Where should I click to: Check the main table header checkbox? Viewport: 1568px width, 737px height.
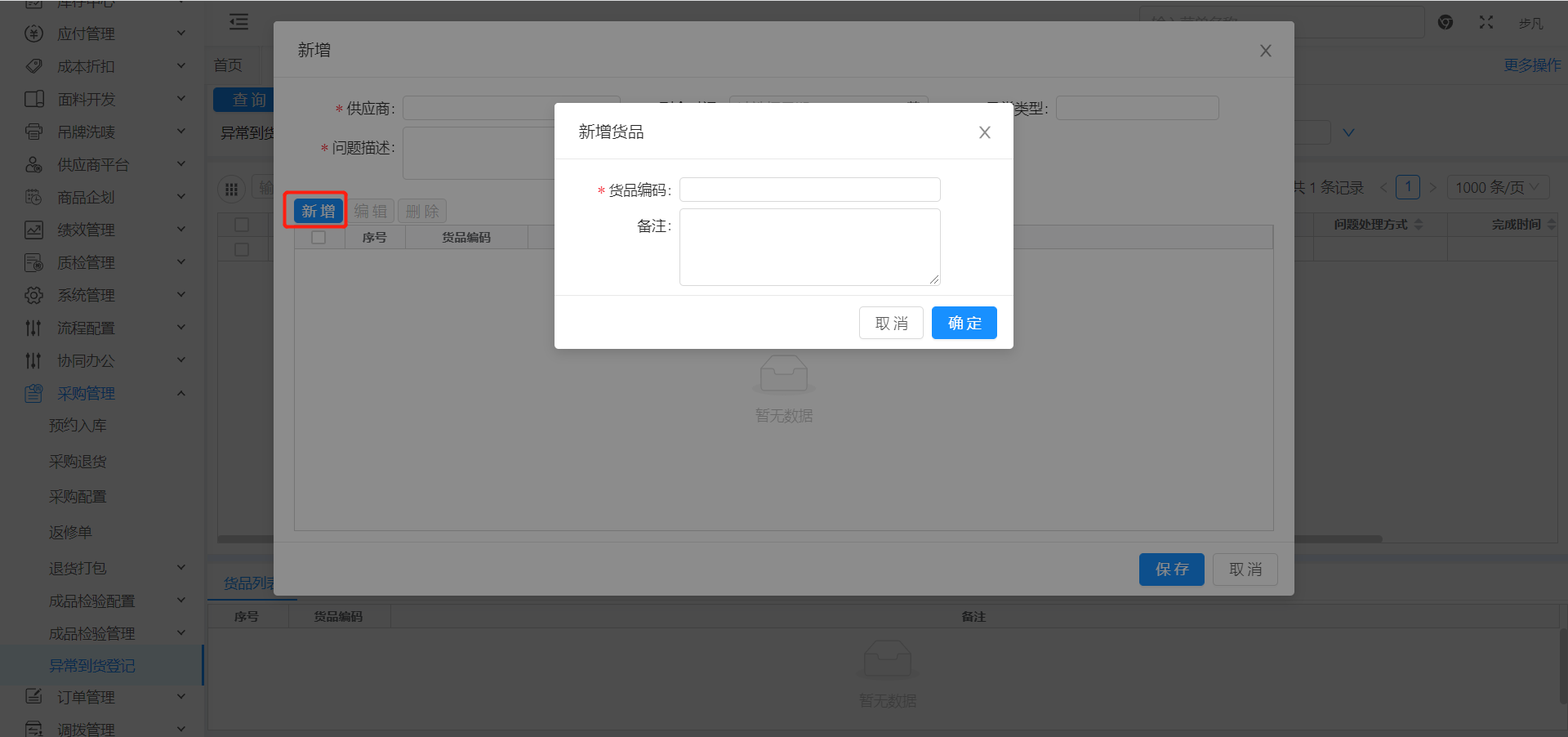[x=242, y=225]
